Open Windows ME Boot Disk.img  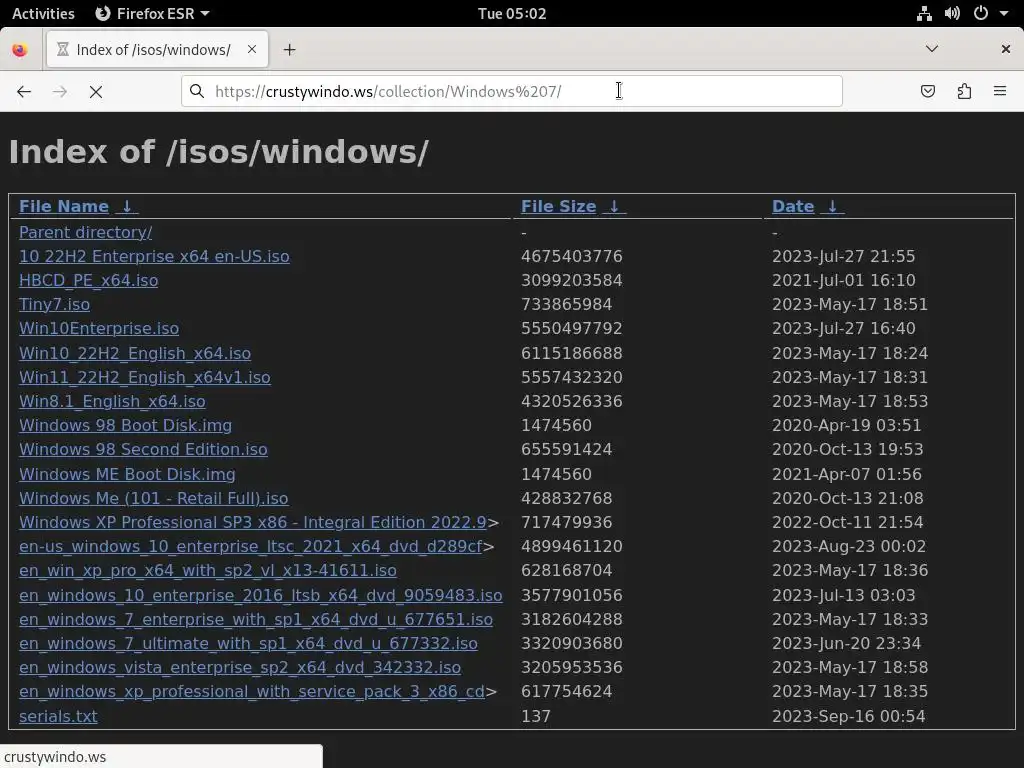[127, 474]
